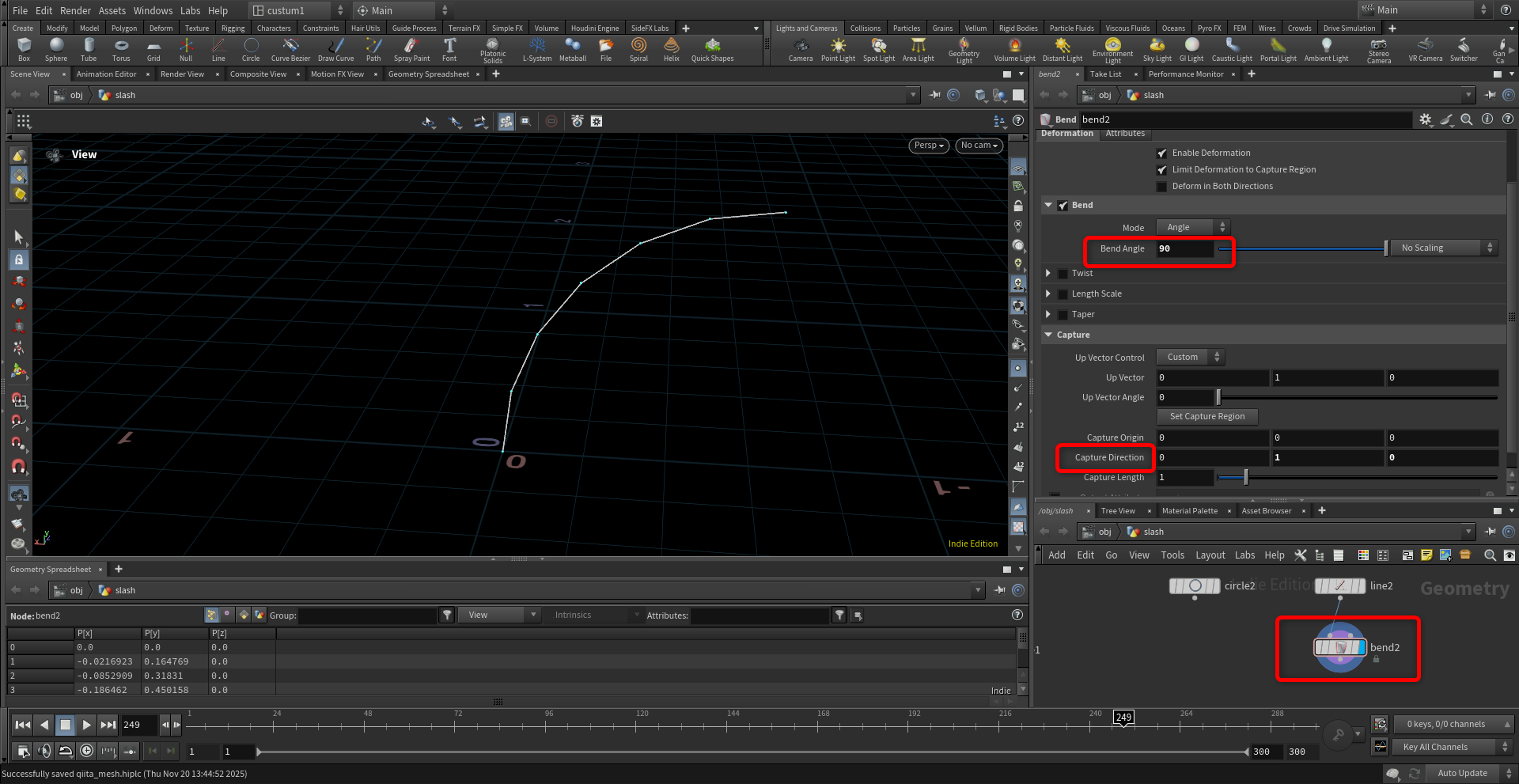
Task: Select the bend2 node in network
Action: pyautogui.click(x=1339, y=648)
